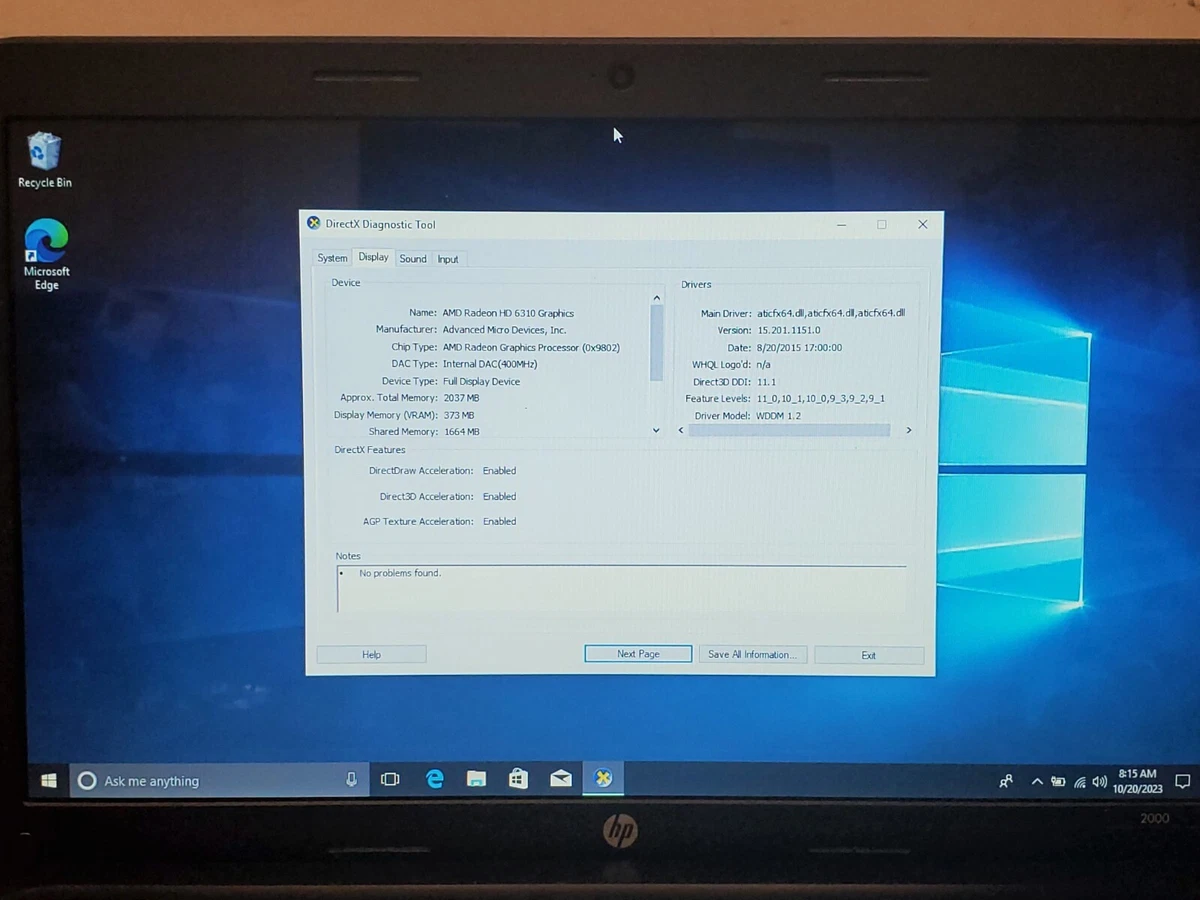Select main driver aticfx64.dll text

(x=831, y=313)
